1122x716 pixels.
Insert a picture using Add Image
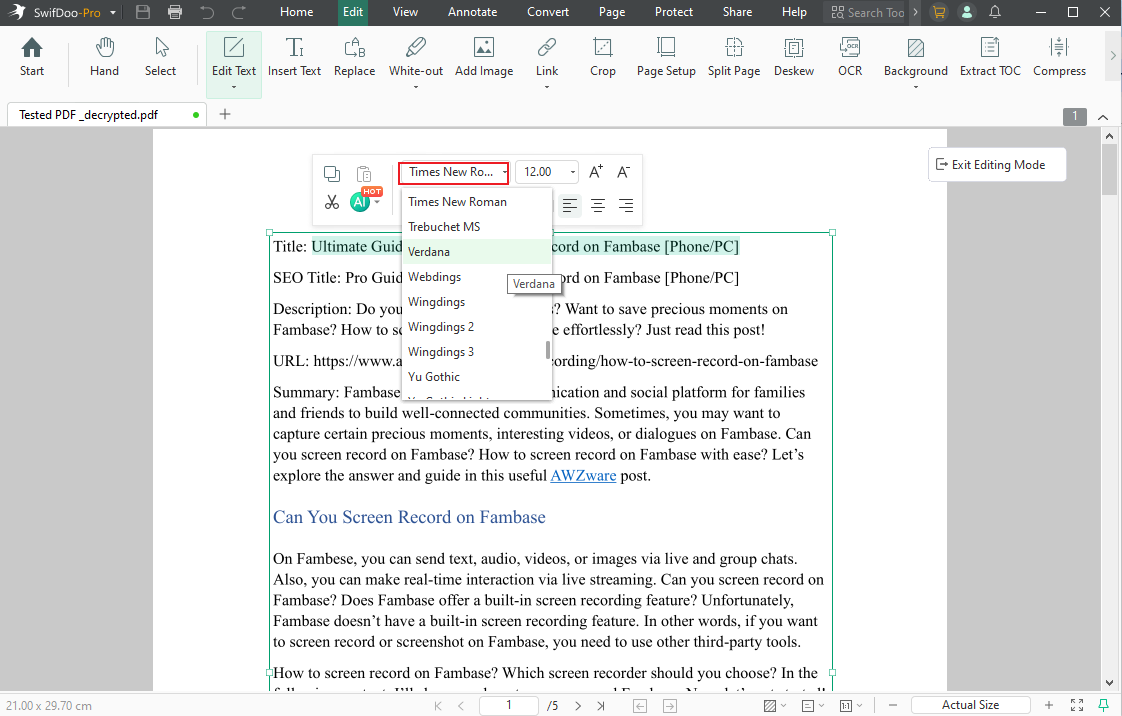tap(483, 57)
